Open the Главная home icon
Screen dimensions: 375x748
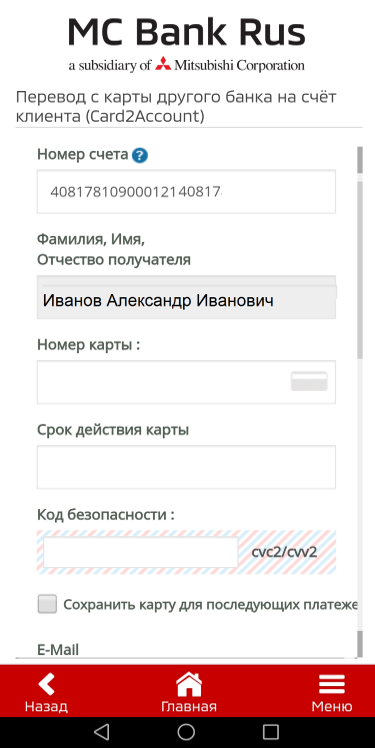pyautogui.click(x=189, y=685)
